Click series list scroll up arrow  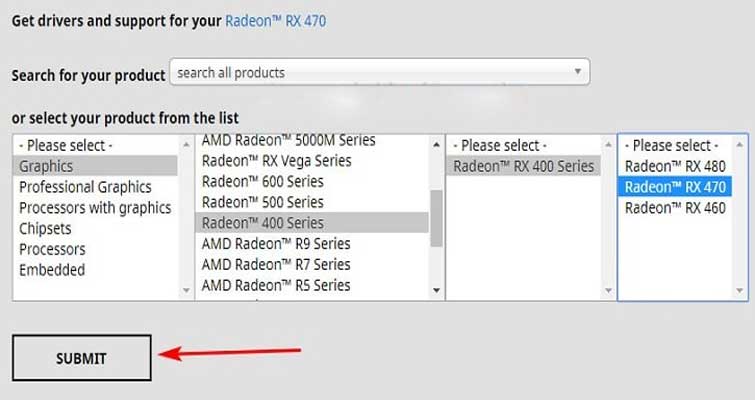(x=436, y=144)
